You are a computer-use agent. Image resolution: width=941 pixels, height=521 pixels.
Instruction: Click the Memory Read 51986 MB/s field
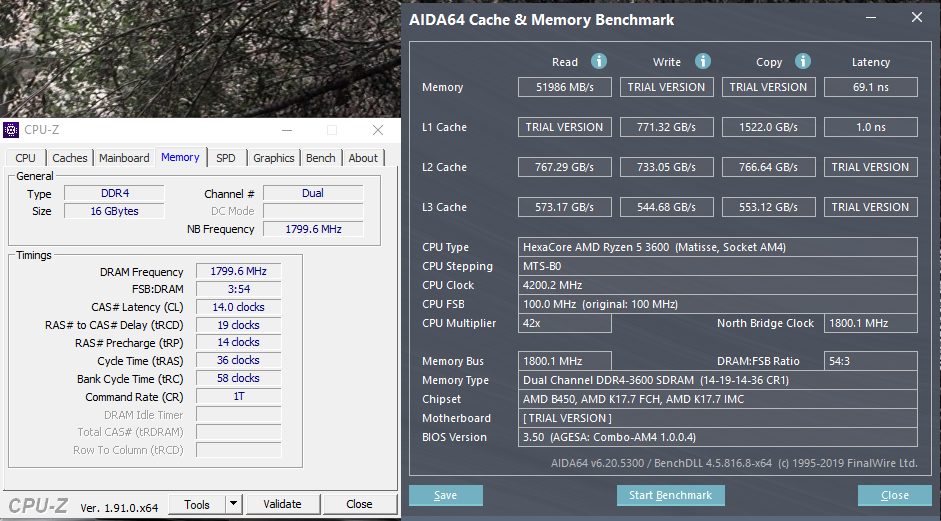point(565,87)
